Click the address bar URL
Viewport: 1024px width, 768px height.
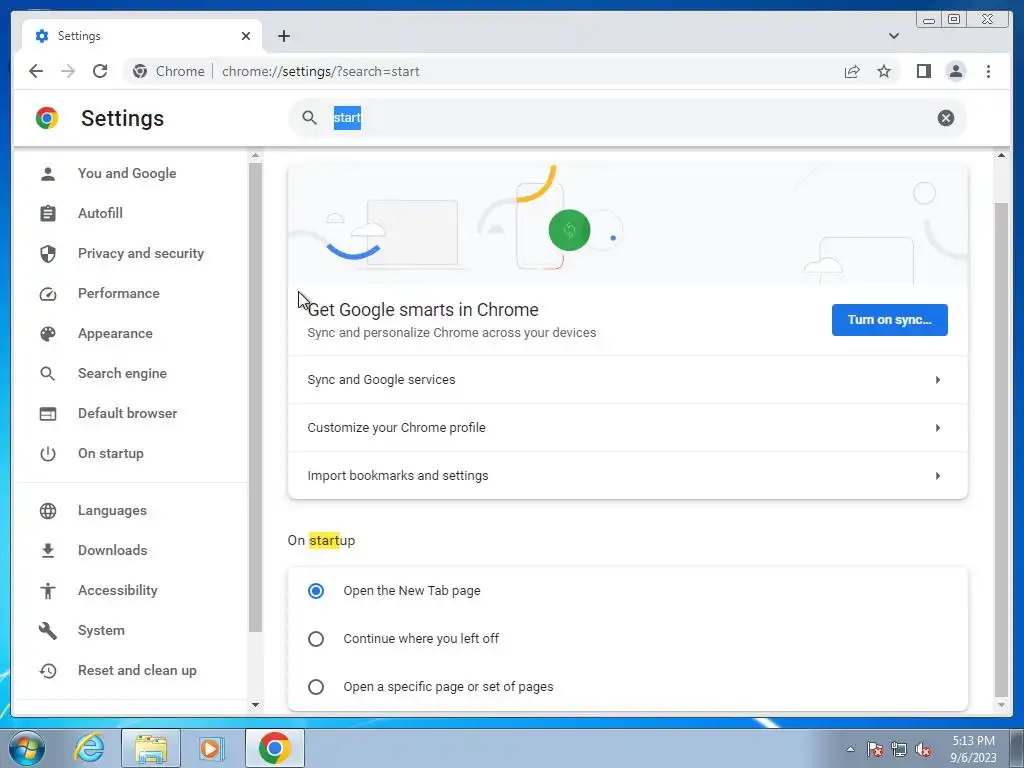321,71
